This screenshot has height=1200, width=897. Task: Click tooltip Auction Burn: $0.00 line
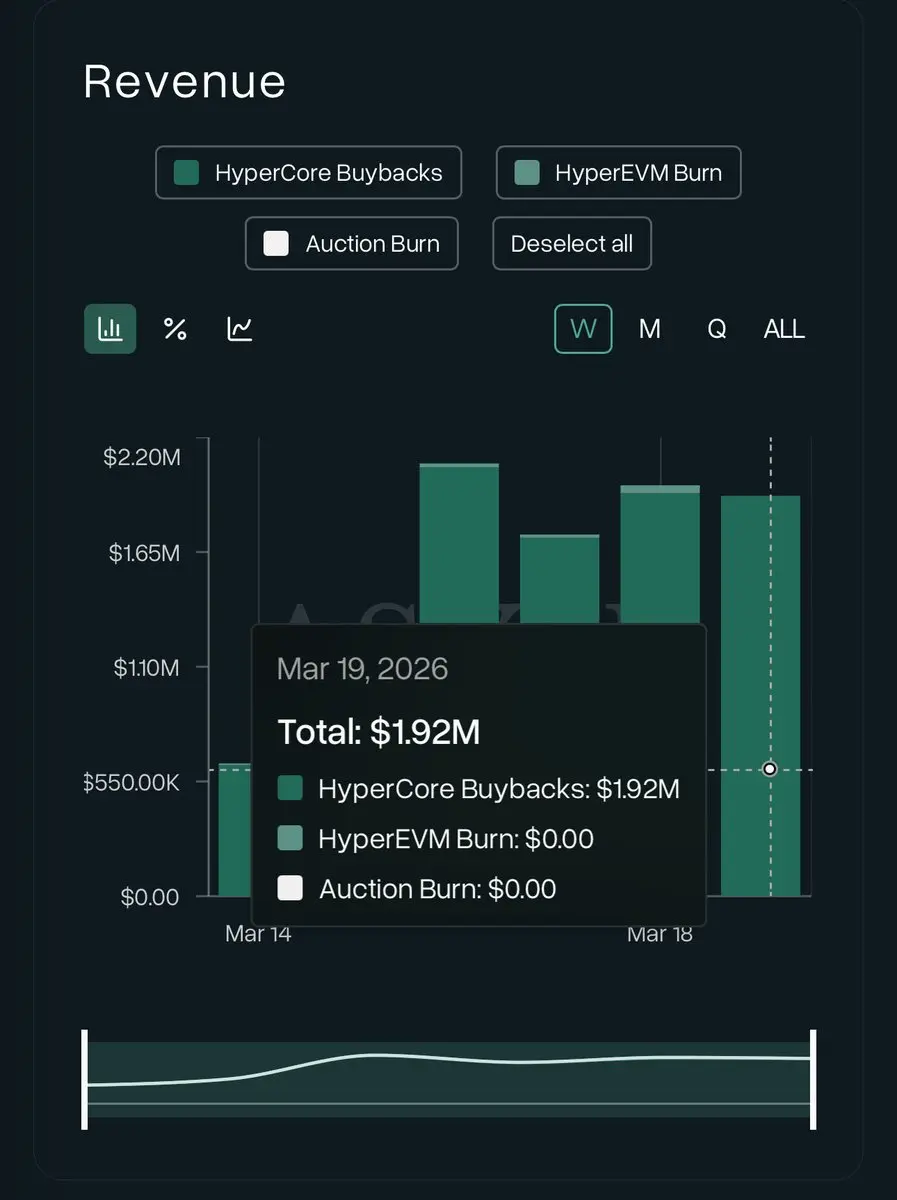point(417,889)
